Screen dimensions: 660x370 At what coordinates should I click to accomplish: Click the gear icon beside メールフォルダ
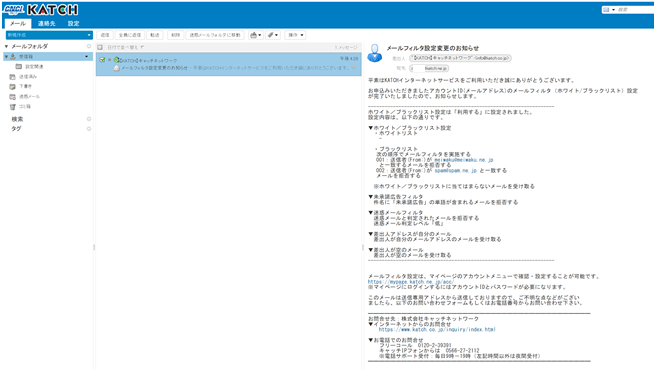(x=89, y=46)
